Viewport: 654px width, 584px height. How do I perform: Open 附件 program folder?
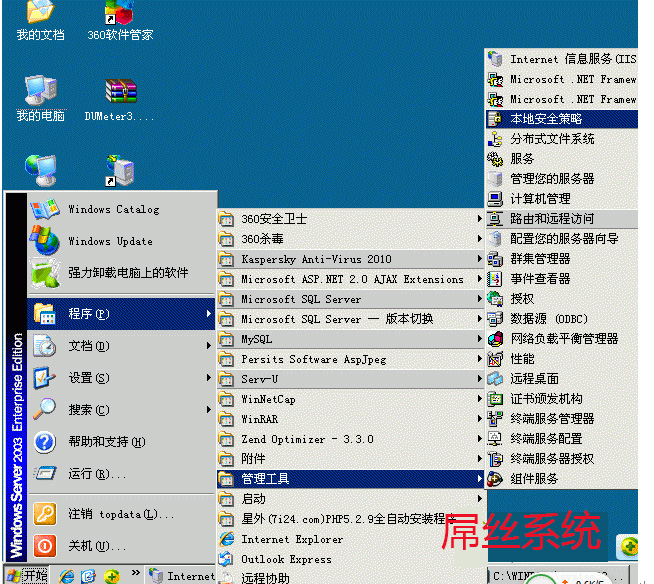coord(350,459)
